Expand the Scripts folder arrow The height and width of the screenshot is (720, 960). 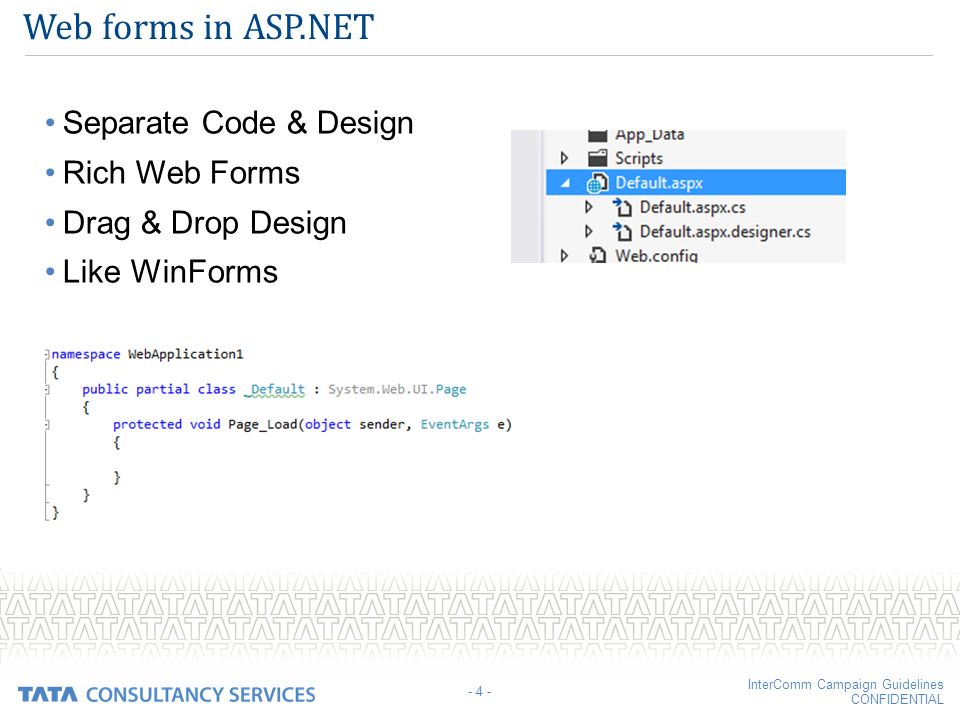pyautogui.click(x=564, y=158)
